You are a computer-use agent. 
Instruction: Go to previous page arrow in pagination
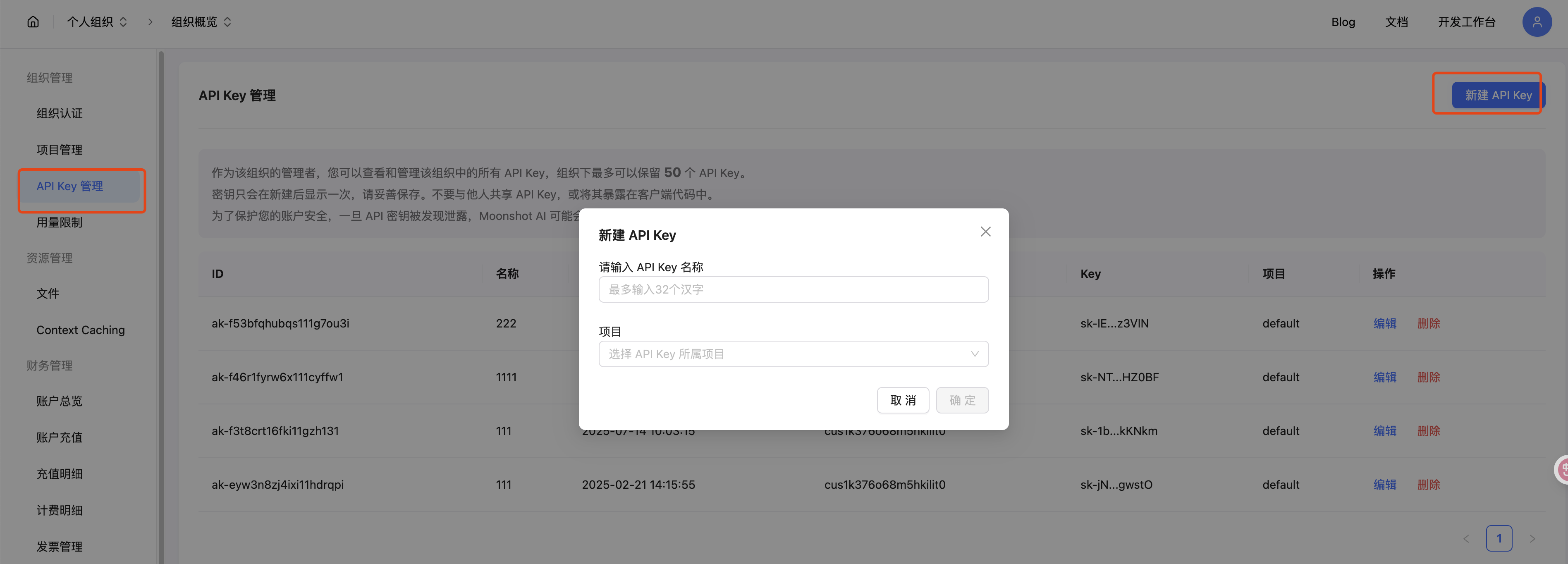[x=1466, y=538]
